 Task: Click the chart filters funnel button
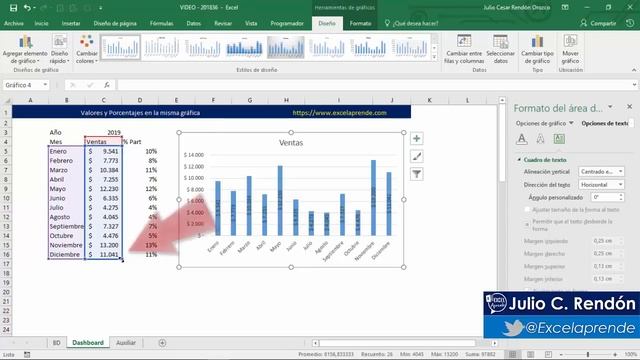point(416,174)
